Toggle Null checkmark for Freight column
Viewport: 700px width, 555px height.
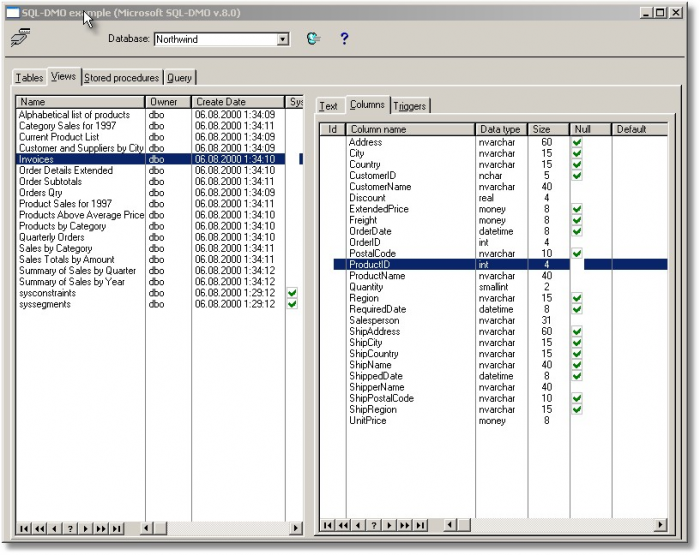(x=577, y=220)
